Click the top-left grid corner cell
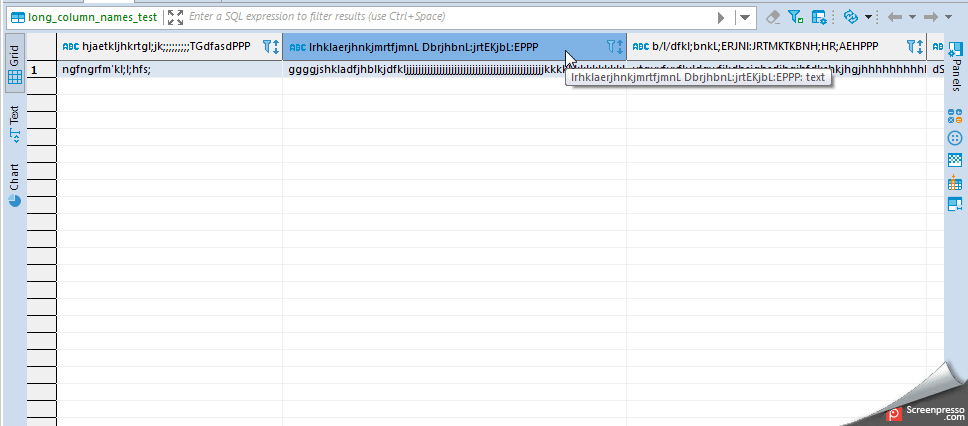Image resolution: width=968 pixels, height=426 pixels. (42, 46)
